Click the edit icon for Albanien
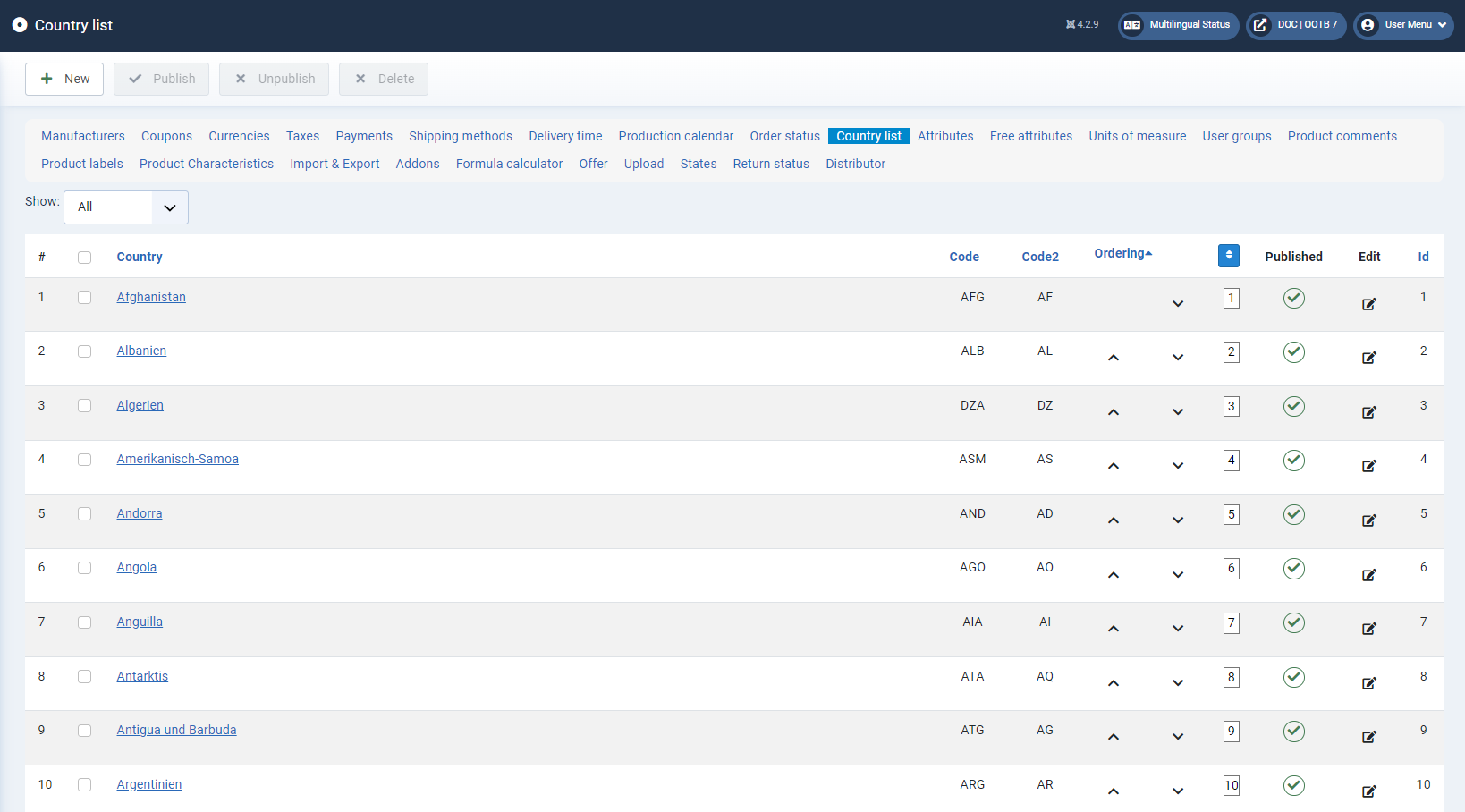 click(1368, 358)
